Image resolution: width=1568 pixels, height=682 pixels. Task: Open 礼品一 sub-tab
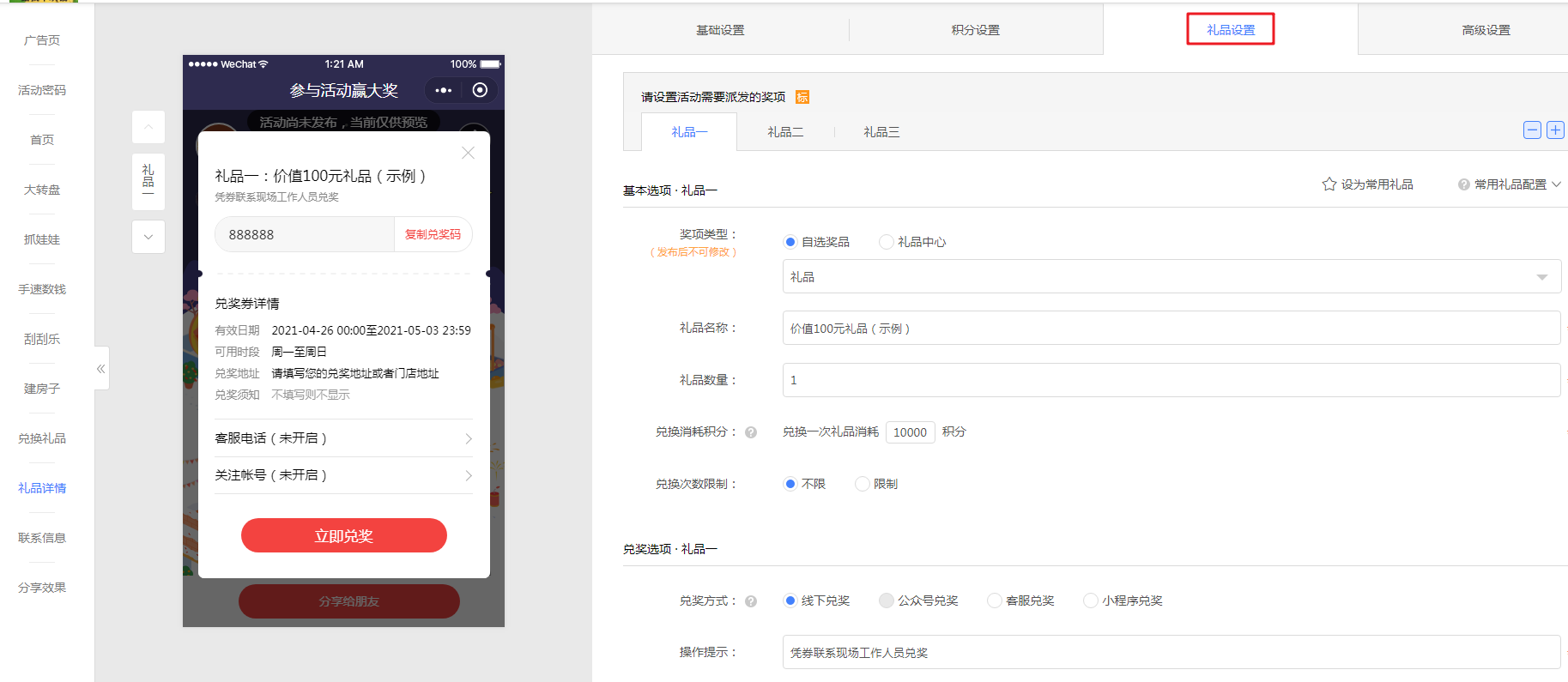click(689, 132)
